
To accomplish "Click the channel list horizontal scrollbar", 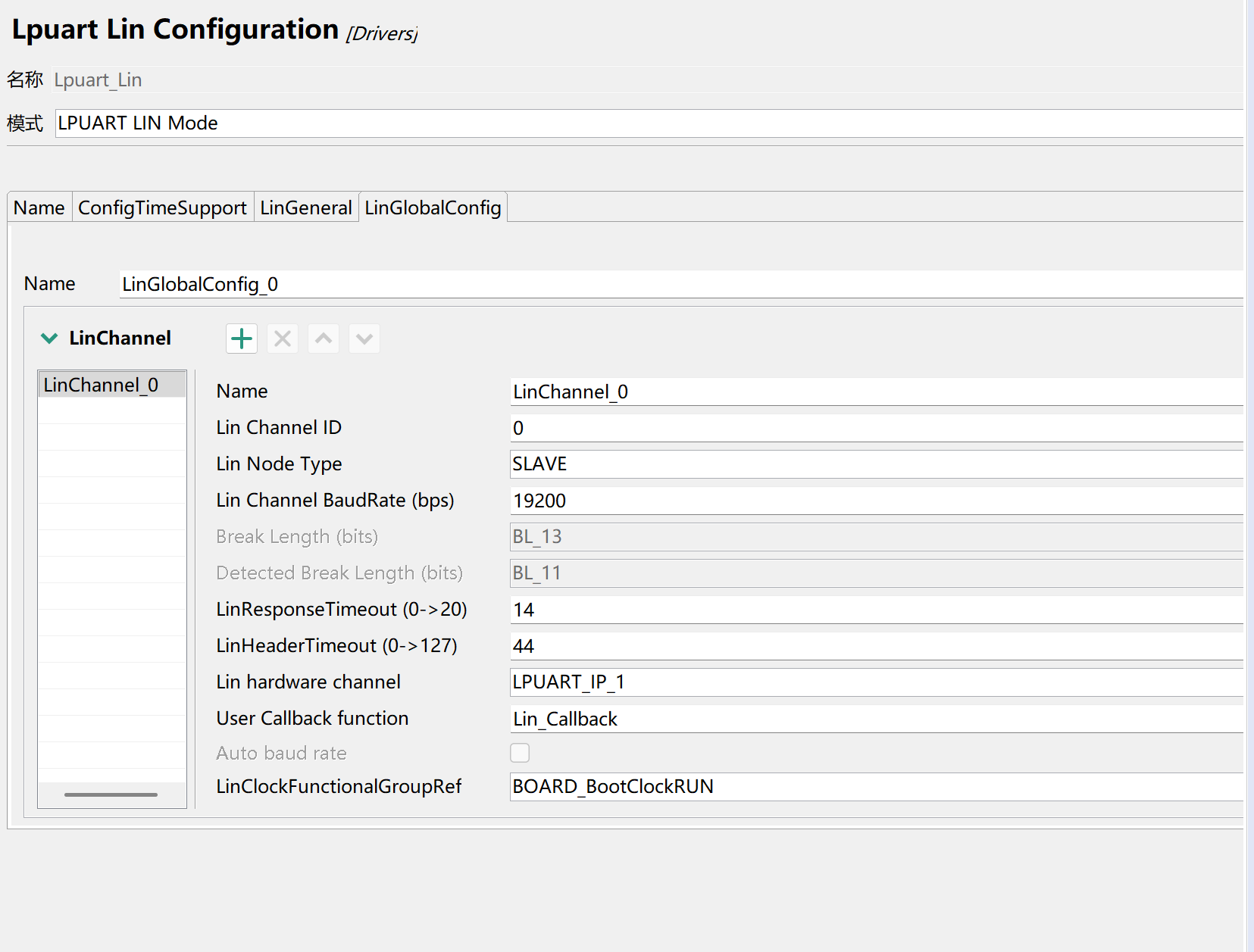I will pos(111,794).
